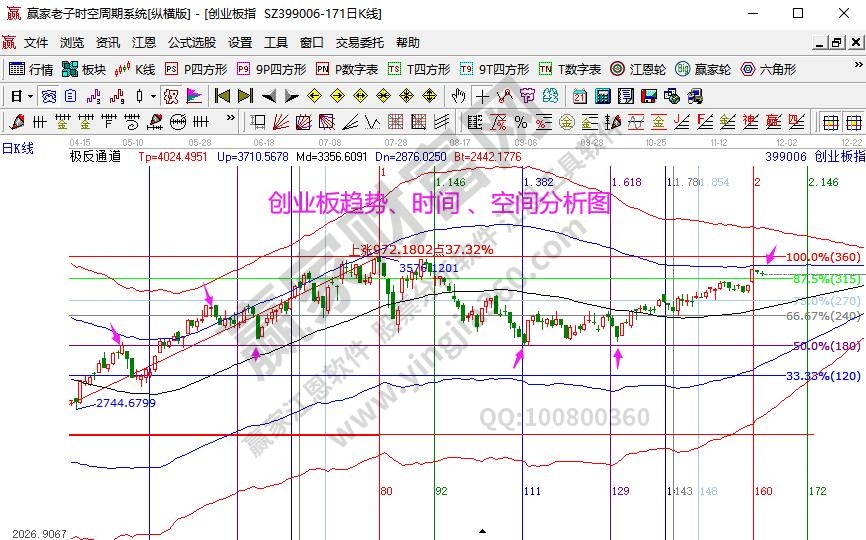Click the calendar icon in the toolbar
Screen dimensions: 866x540
tap(580, 97)
